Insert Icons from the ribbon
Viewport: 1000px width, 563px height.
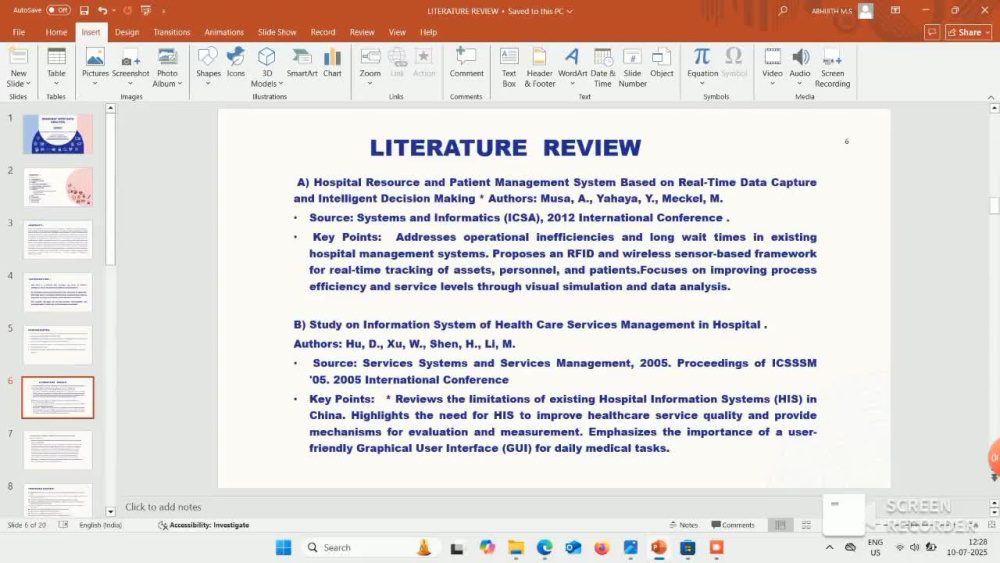pyautogui.click(x=235, y=62)
